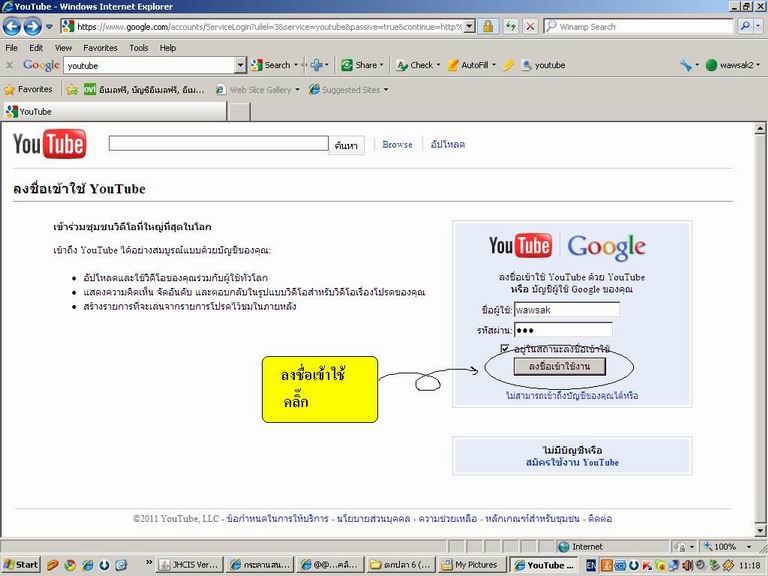Click the YouTube logo in page header
This screenshot has width=768, height=576.
pos(49,144)
